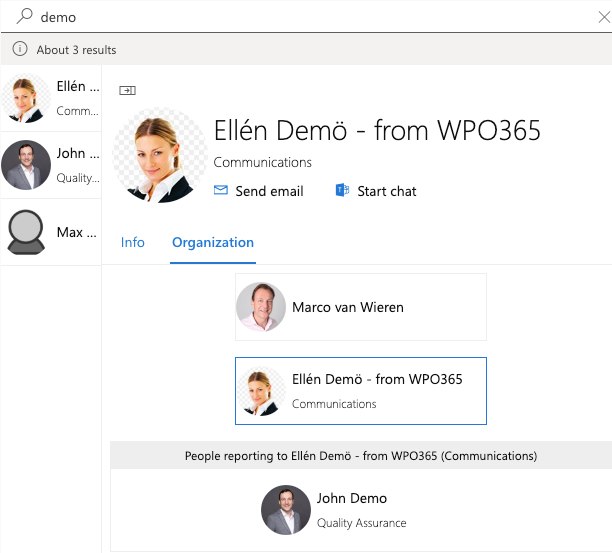The width and height of the screenshot is (612, 553).
Task: Click the 'People reporting to Ellén Demö' header
Action: (361, 455)
